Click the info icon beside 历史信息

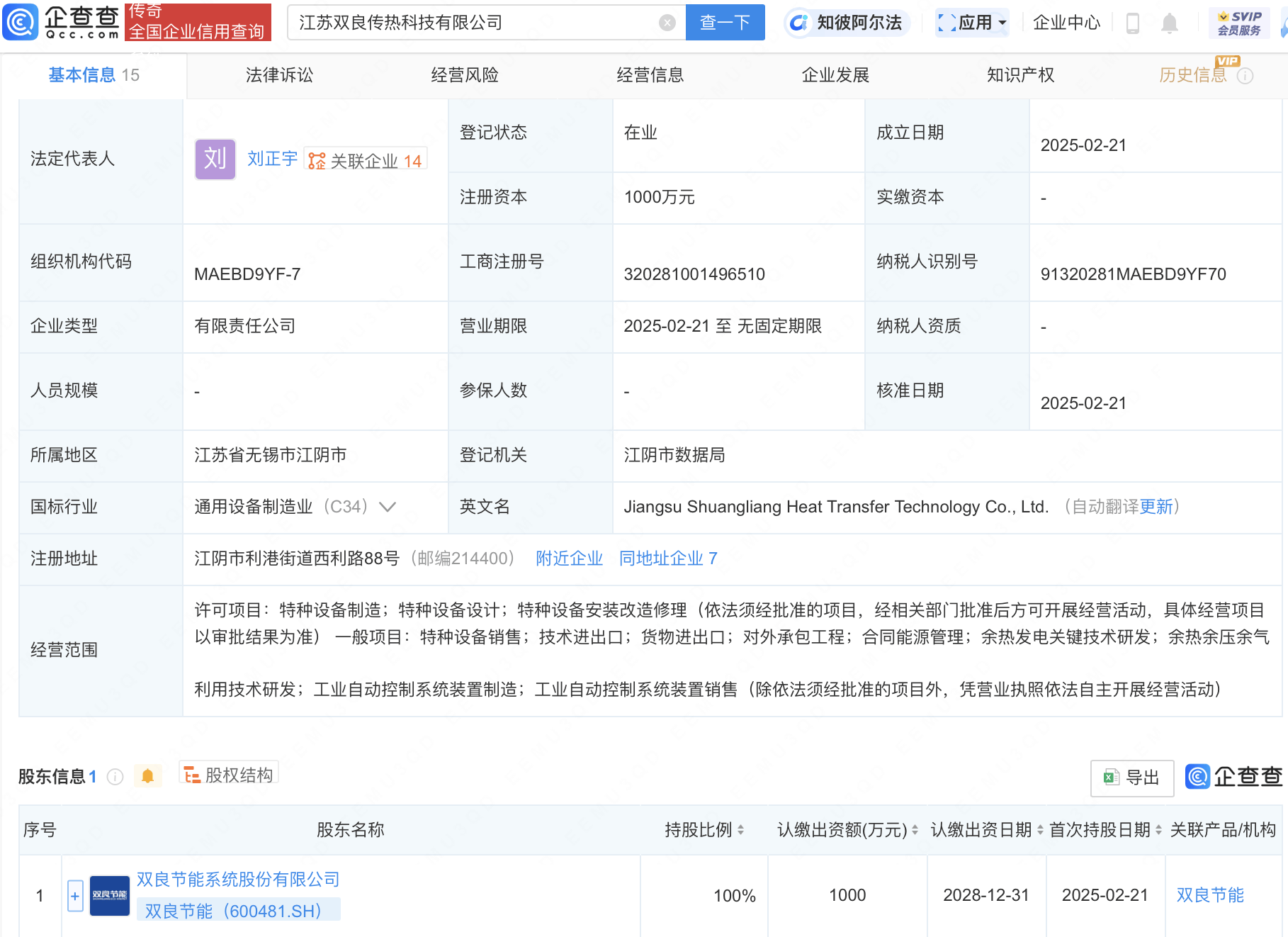(x=1245, y=76)
